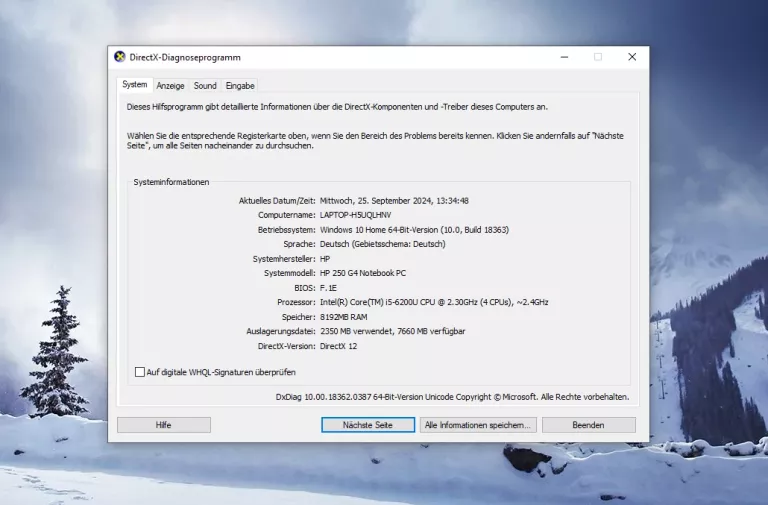
Task: Click the greyed-out maximize button
Action: tap(598, 57)
